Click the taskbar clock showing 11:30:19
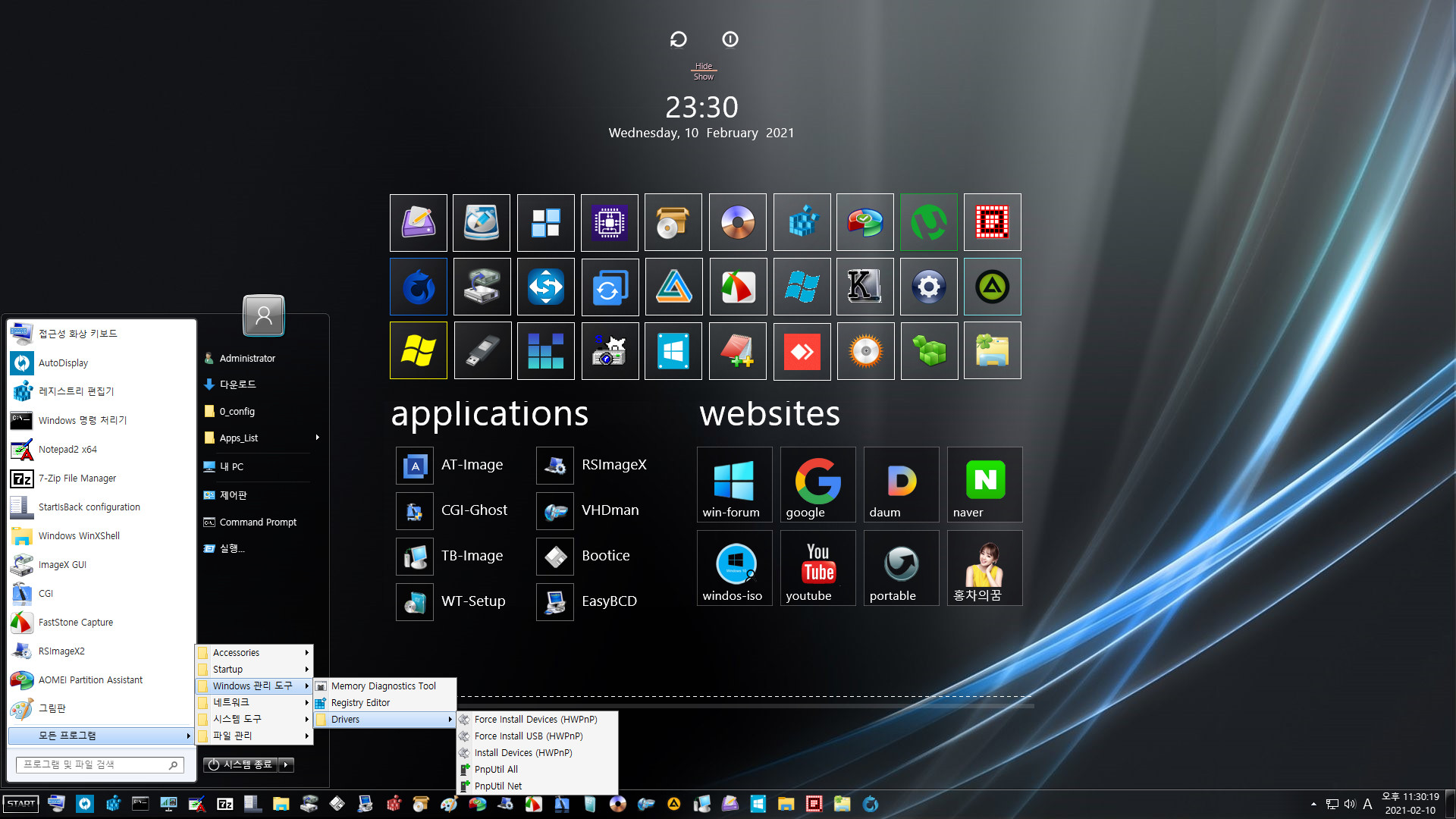Viewport: 1456px width, 819px height. [x=1410, y=804]
